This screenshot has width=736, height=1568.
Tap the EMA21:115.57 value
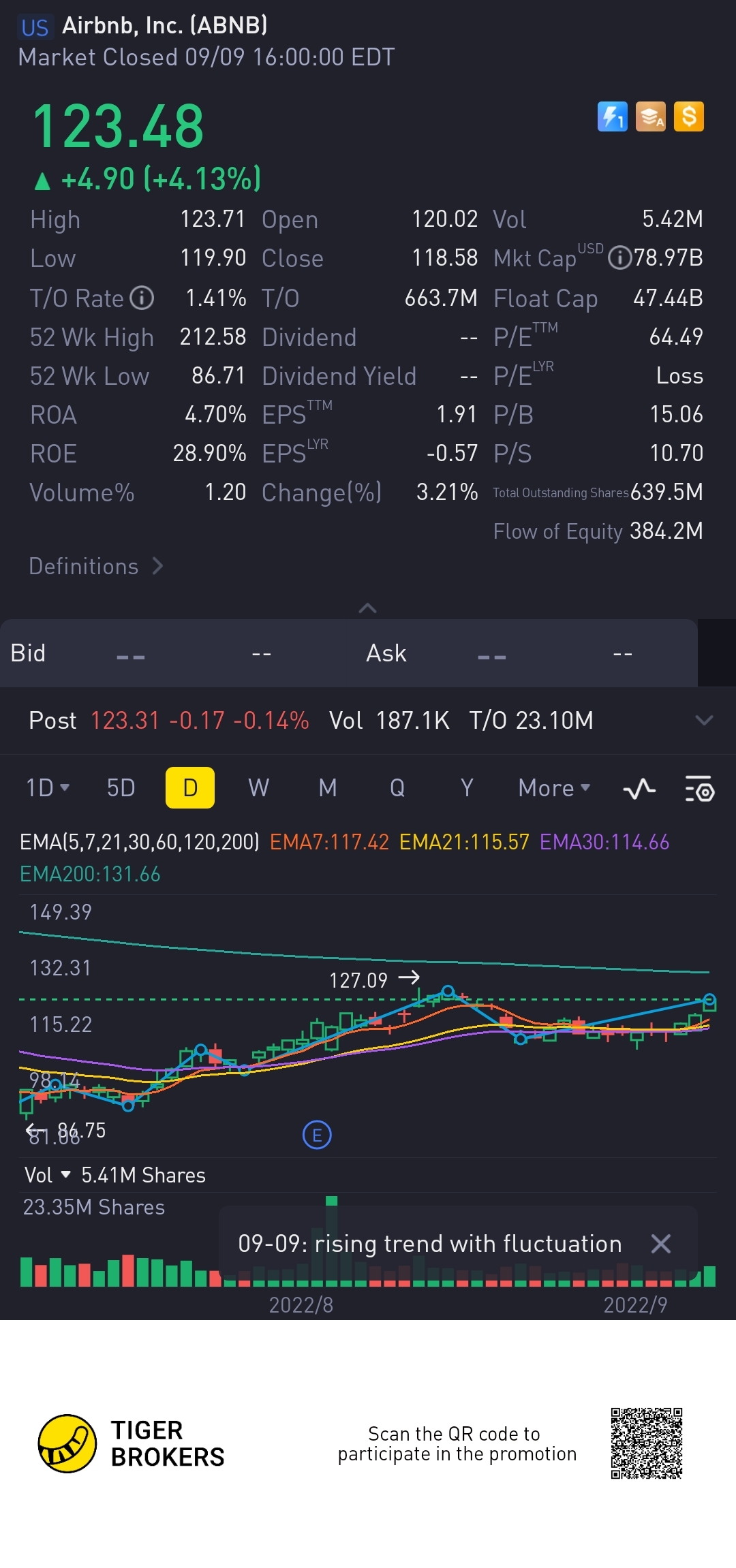(464, 843)
